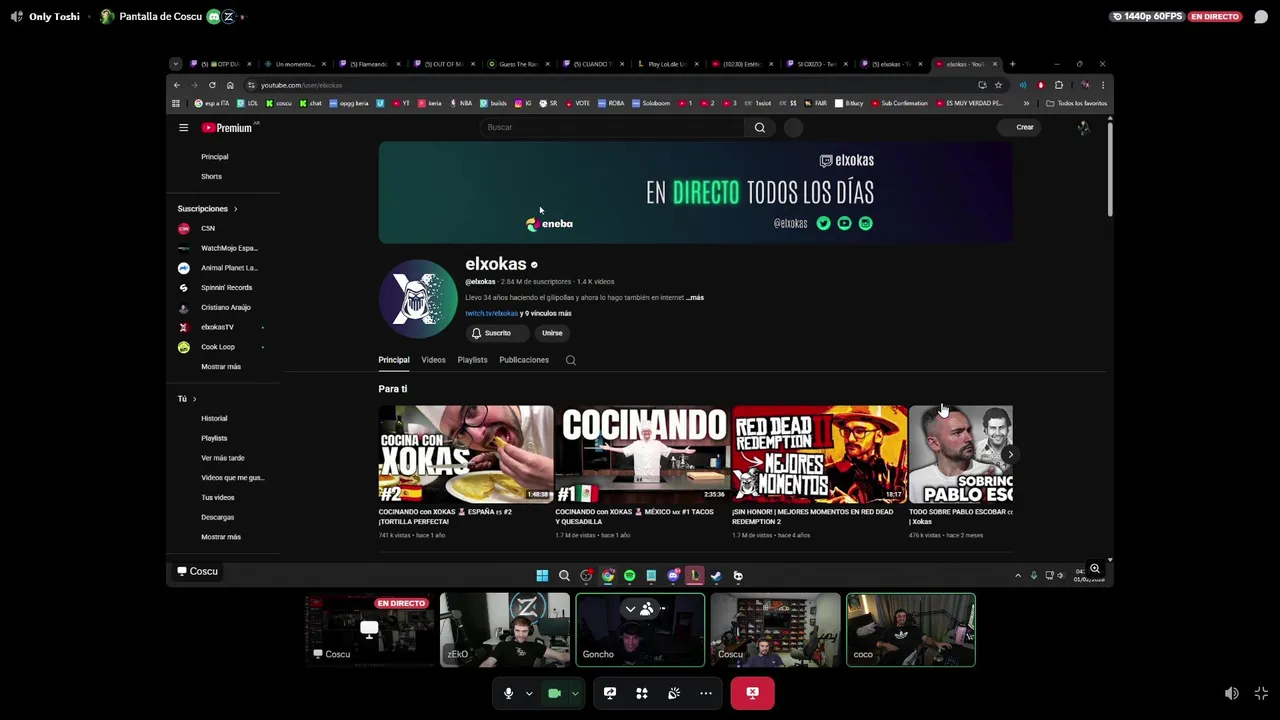This screenshot has height=720, width=1280.
Task: Click Windows Start button in shared taskbar
Action: click(542, 576)
